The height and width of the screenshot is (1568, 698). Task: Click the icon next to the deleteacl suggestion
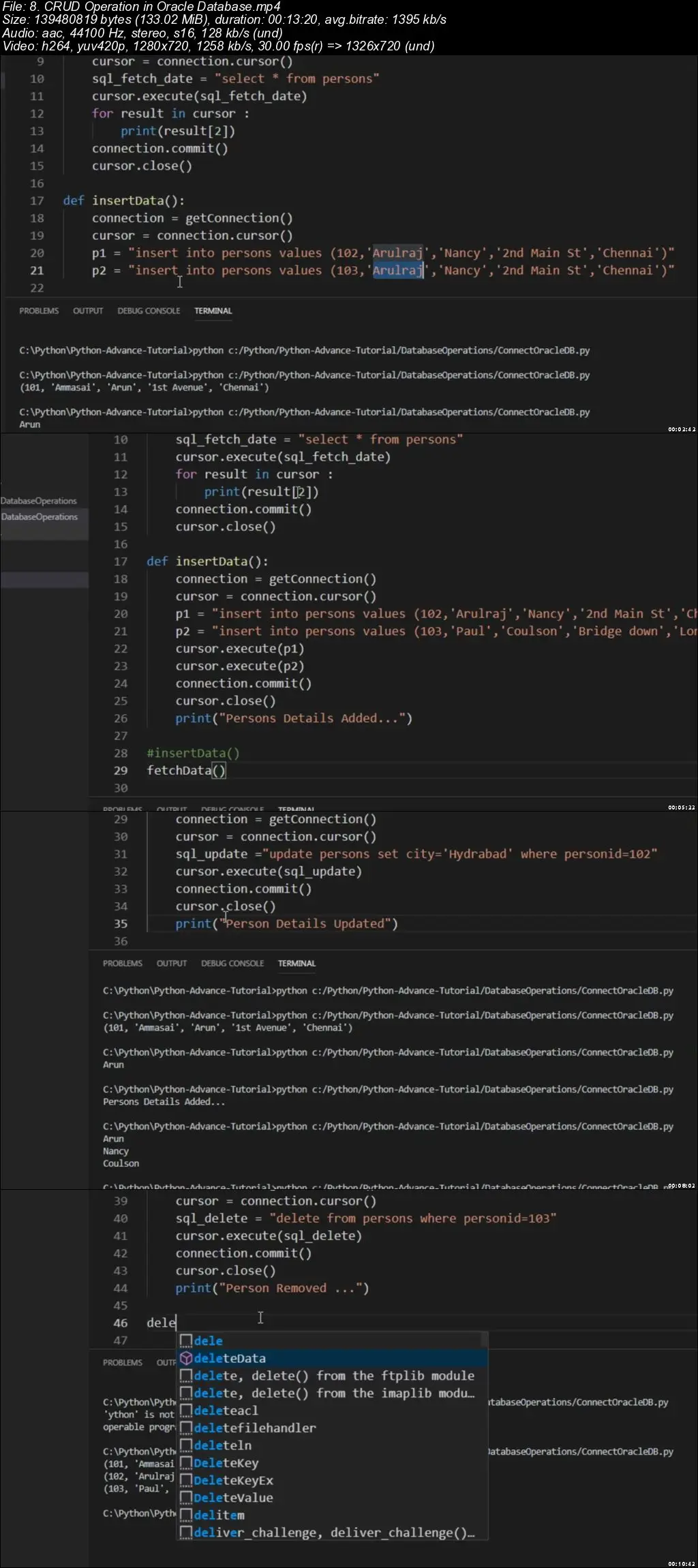tap(186, 1411)
